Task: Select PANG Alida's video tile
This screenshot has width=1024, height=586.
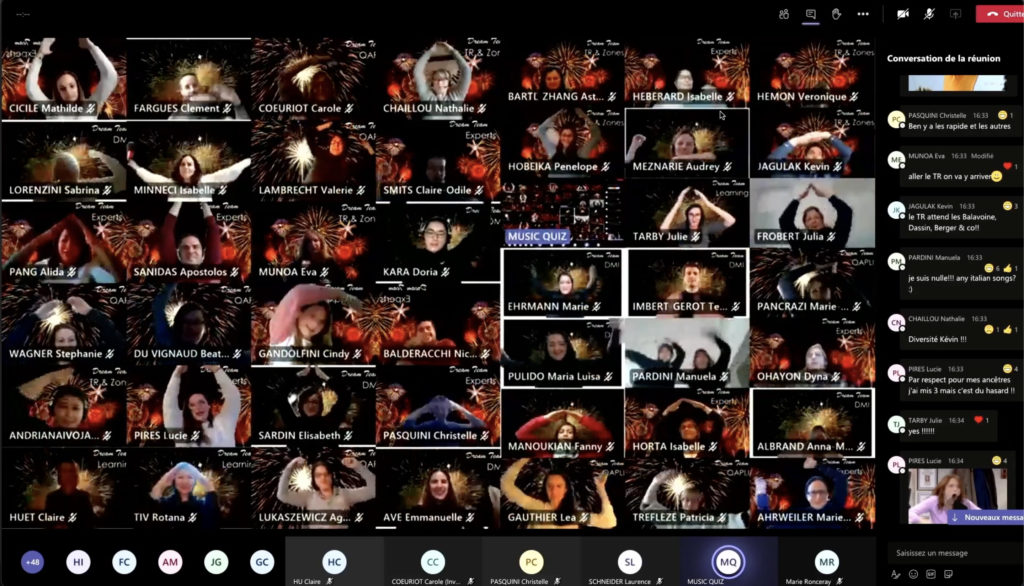Action: pos(63,242)
